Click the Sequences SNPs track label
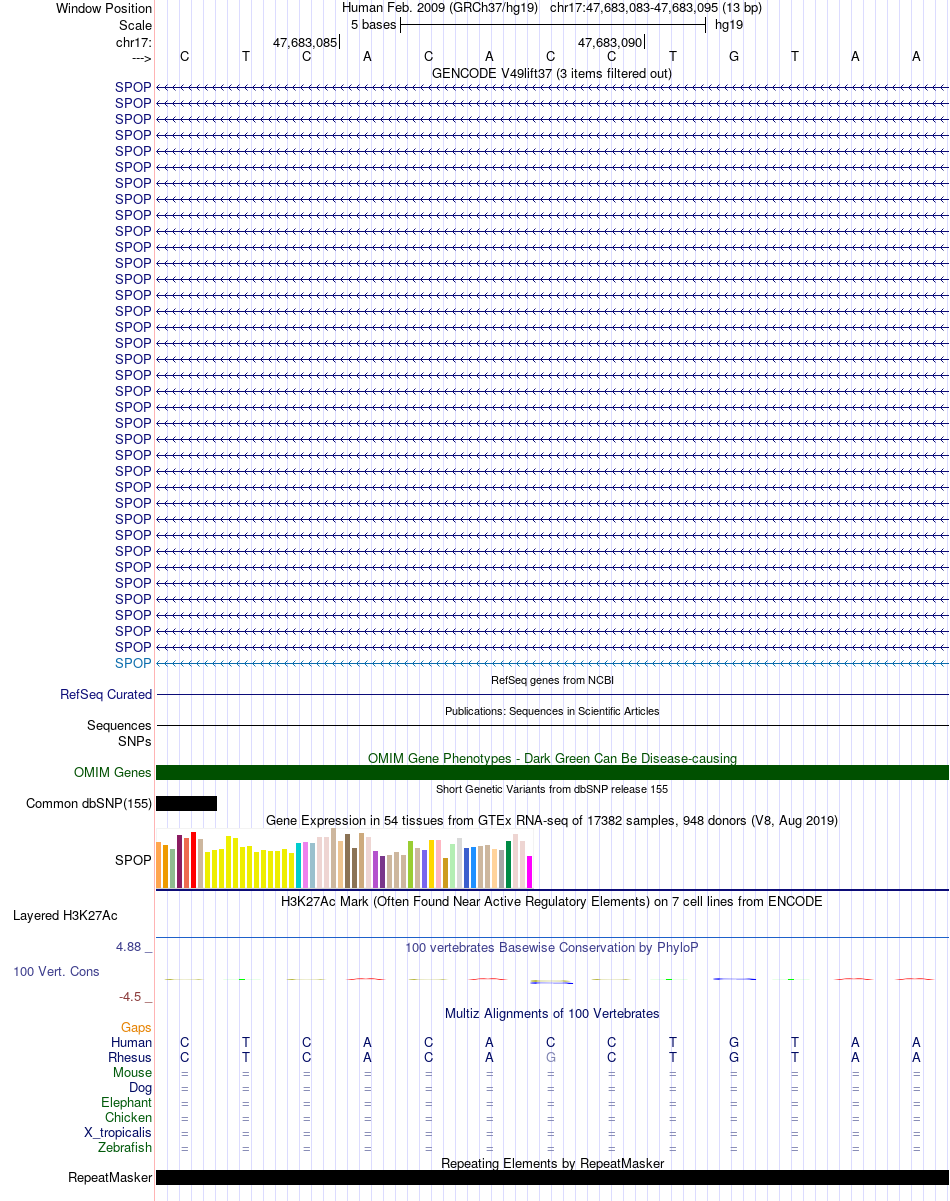This screenshot has width=950, height=1201. coord(119,733)
